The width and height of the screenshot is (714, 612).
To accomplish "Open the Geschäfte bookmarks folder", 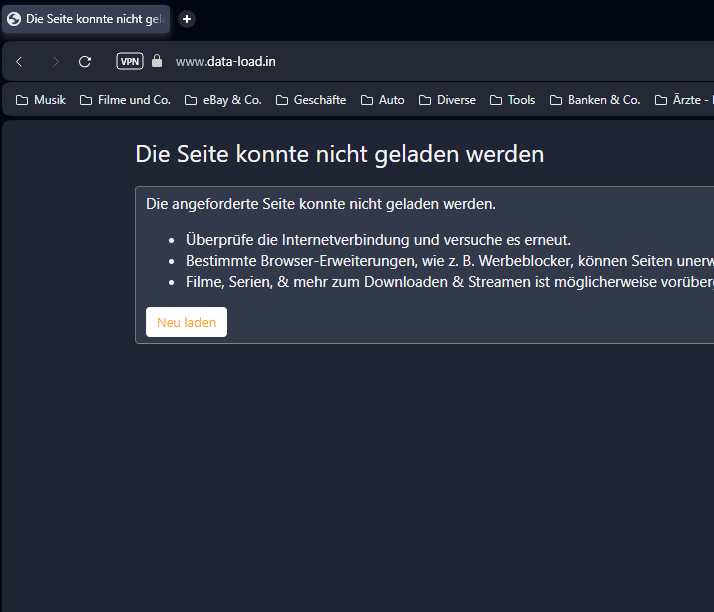I will (x=311, y=100).
